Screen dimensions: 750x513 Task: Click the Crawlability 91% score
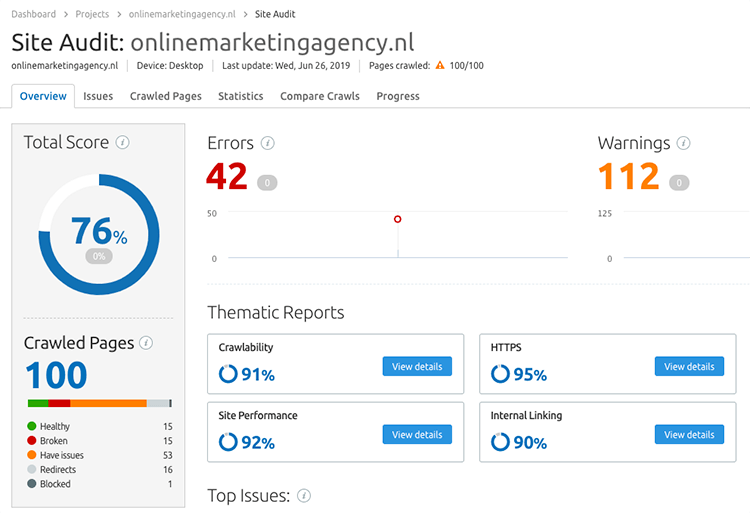[x=258, y=375]
